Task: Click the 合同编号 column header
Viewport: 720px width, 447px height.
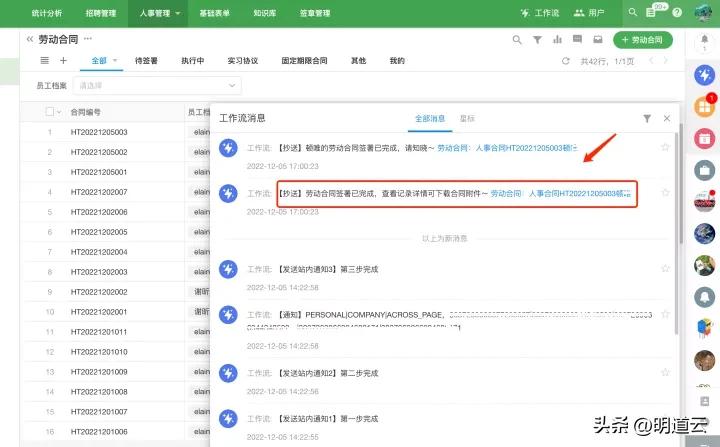Action: click(85, 112)
